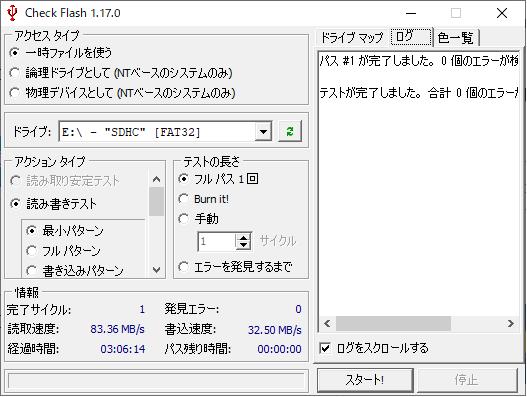
Task: Open the 色一覧 tab
Action: point(456,37)
